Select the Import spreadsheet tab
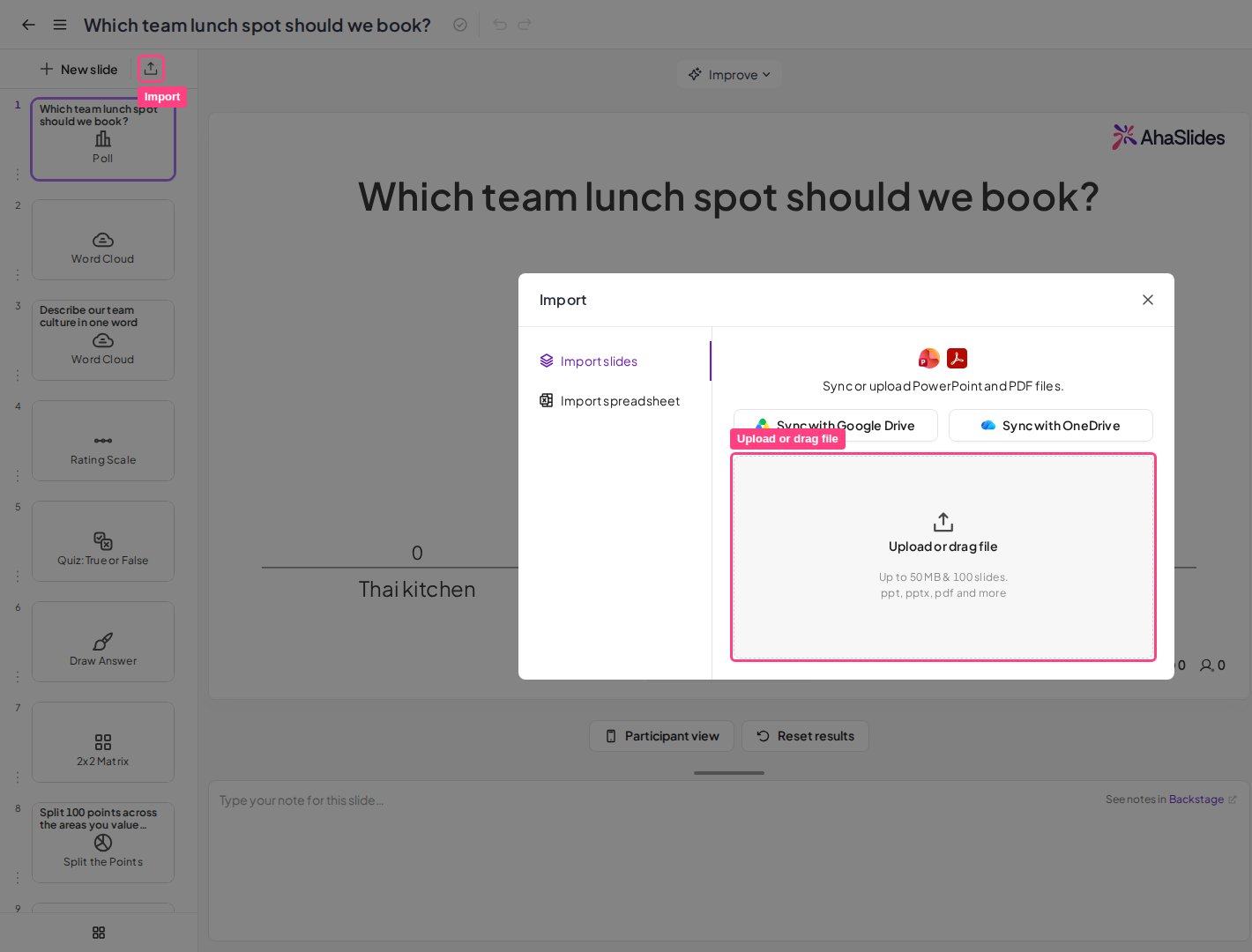The height and width of the screenshot is (952, 1252). click(615, 401)
